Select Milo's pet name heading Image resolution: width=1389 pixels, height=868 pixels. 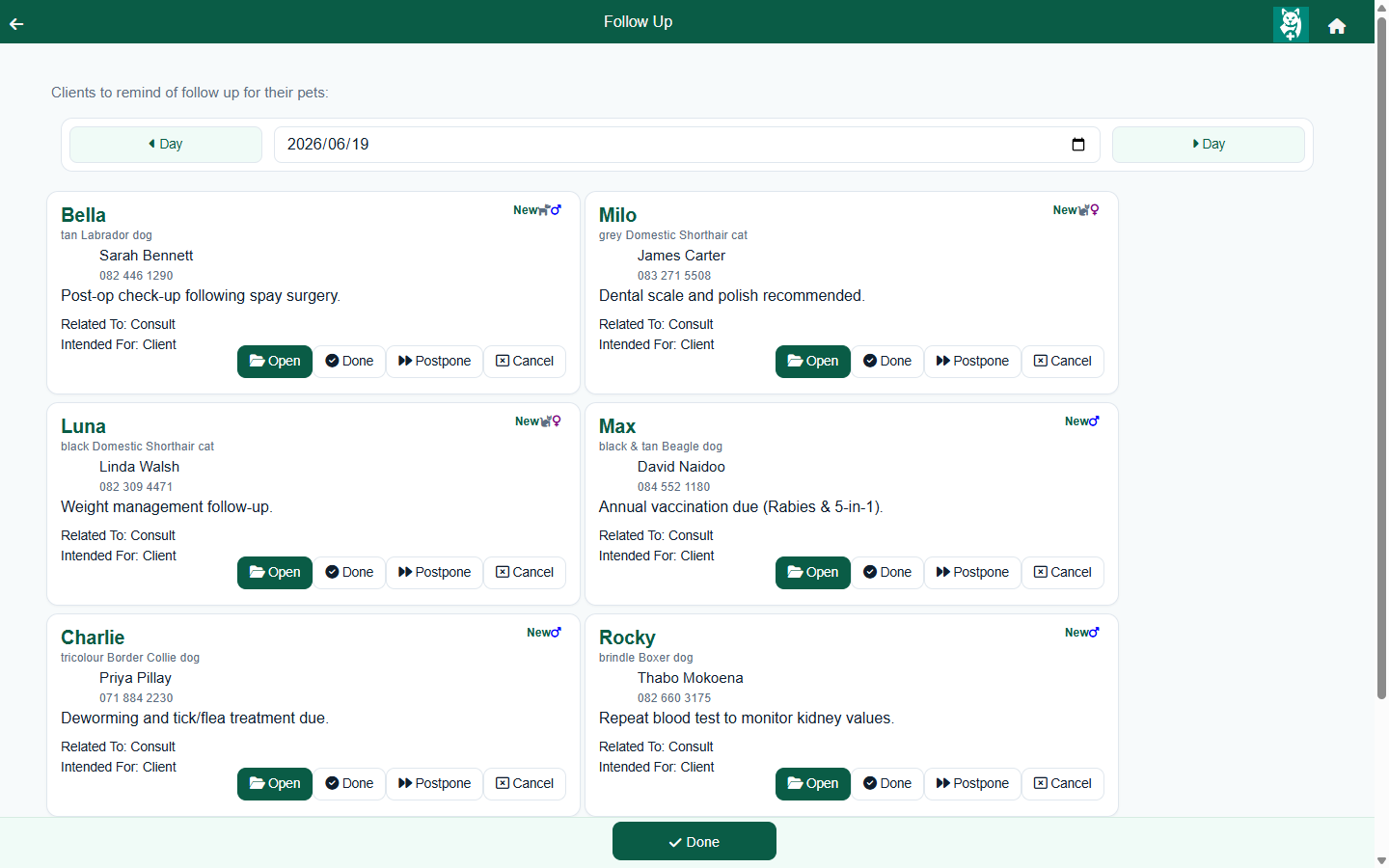tap(618, 215)
